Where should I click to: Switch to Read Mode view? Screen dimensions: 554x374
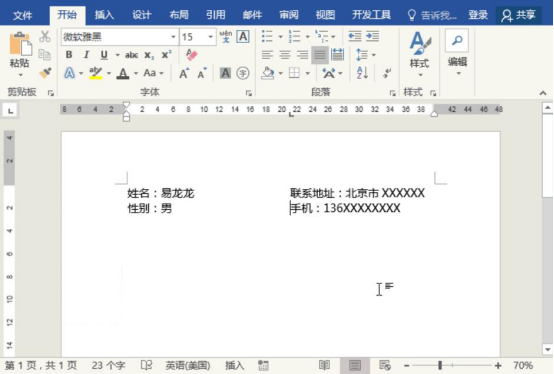point(324,365)
